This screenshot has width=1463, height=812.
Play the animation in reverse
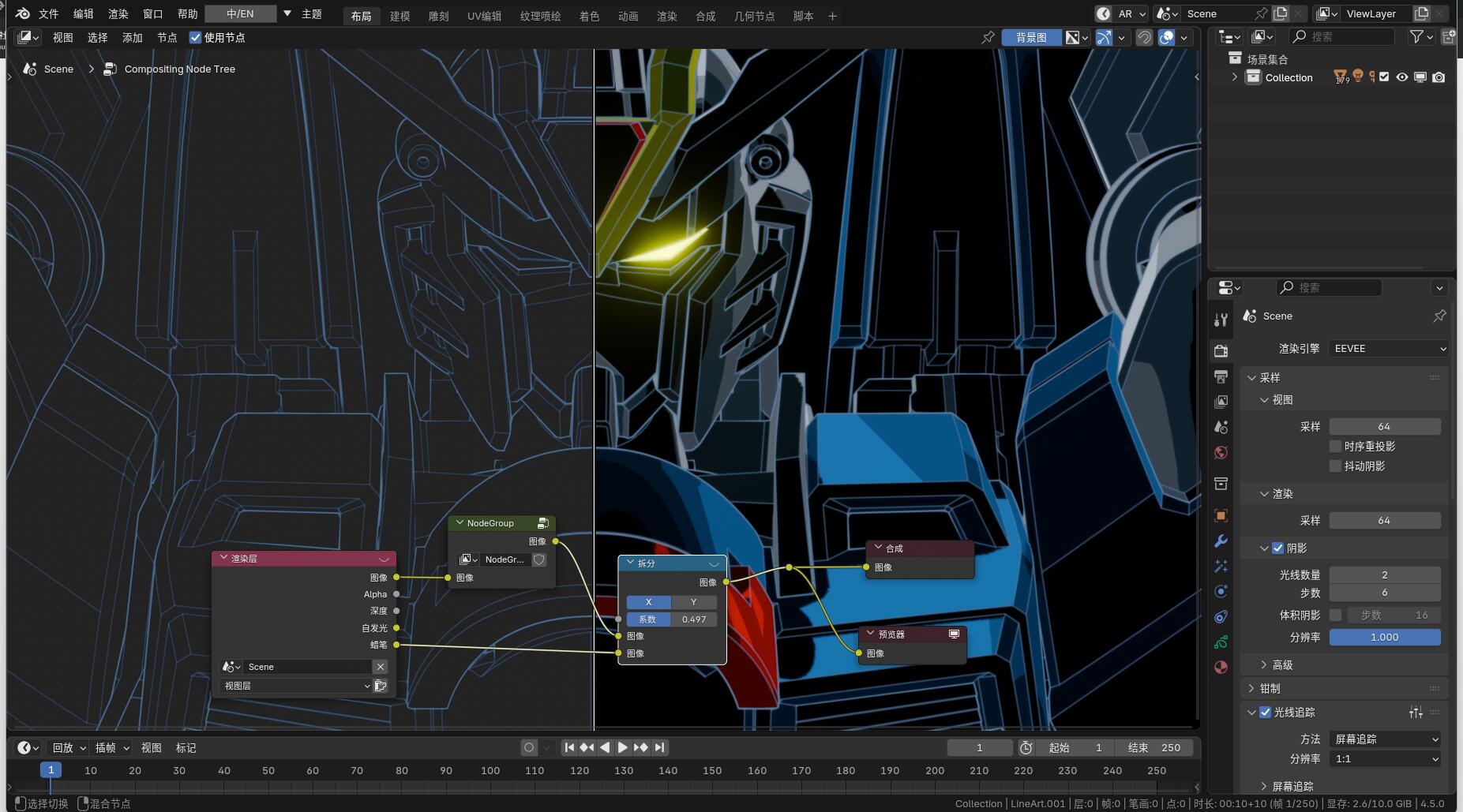point(604,747)
